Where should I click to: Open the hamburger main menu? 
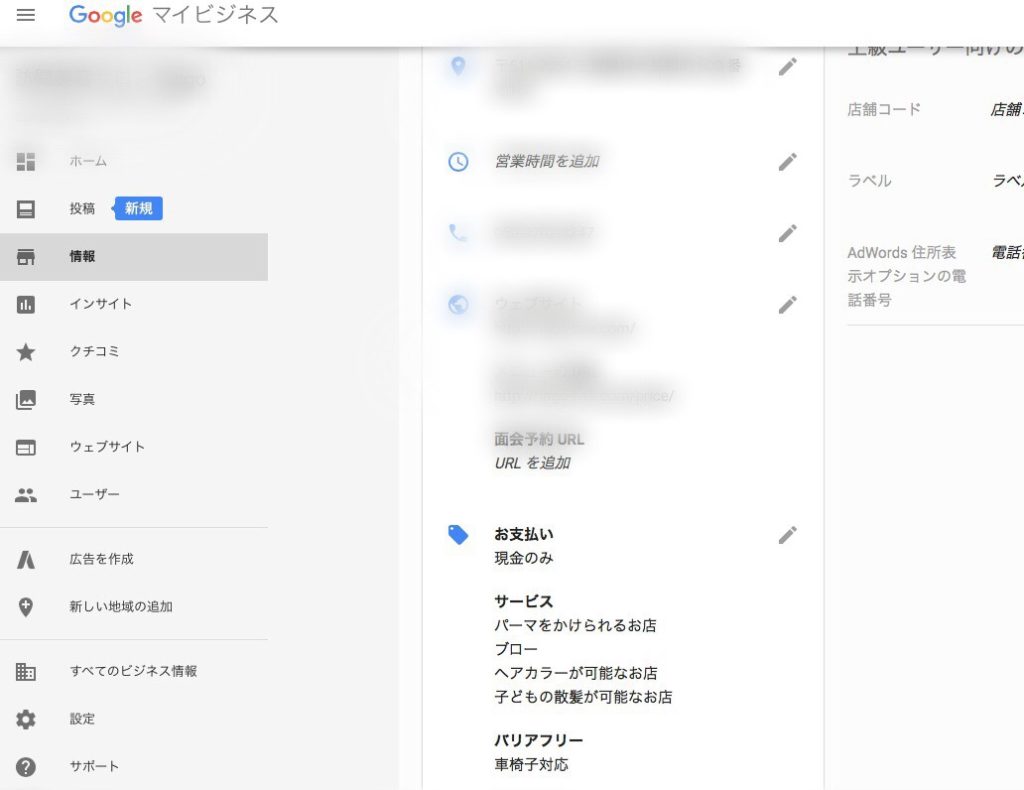[26, 16]
